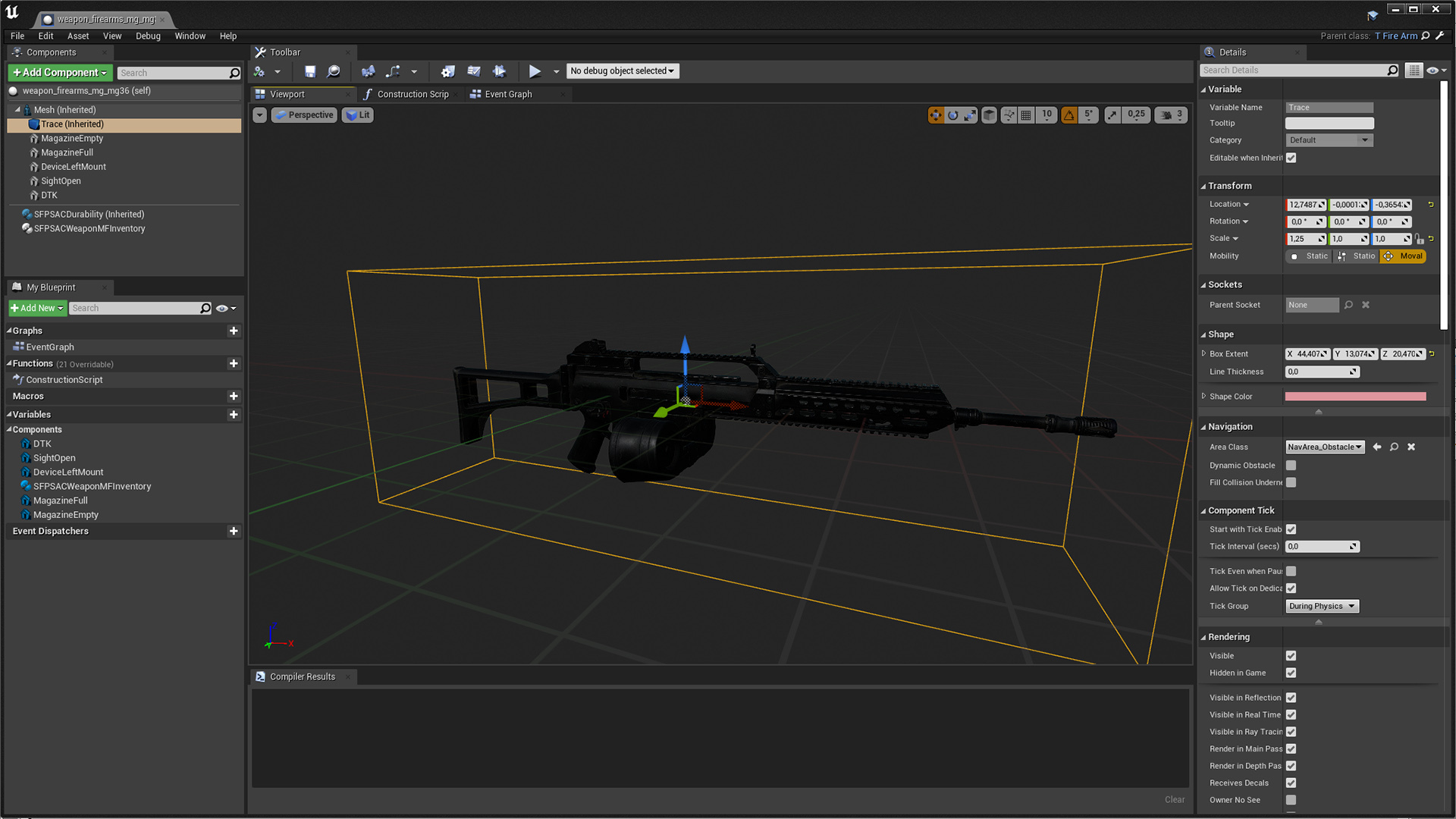Viewport: 1456px width, 819px height.
Task: Open the Class Settings
Action: coord(447,71)
